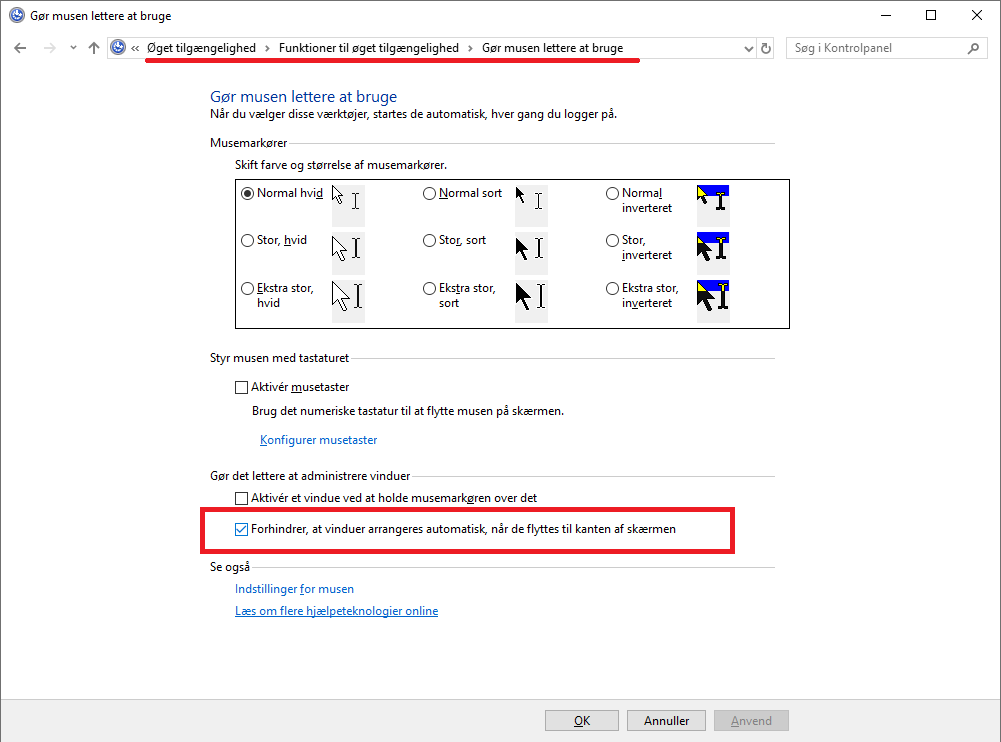Image resolution: width=1001 pixels, height=742 pixels.
Task: Select 'Ekstra stor, hvid' pointer option
Action: (248, 288)
